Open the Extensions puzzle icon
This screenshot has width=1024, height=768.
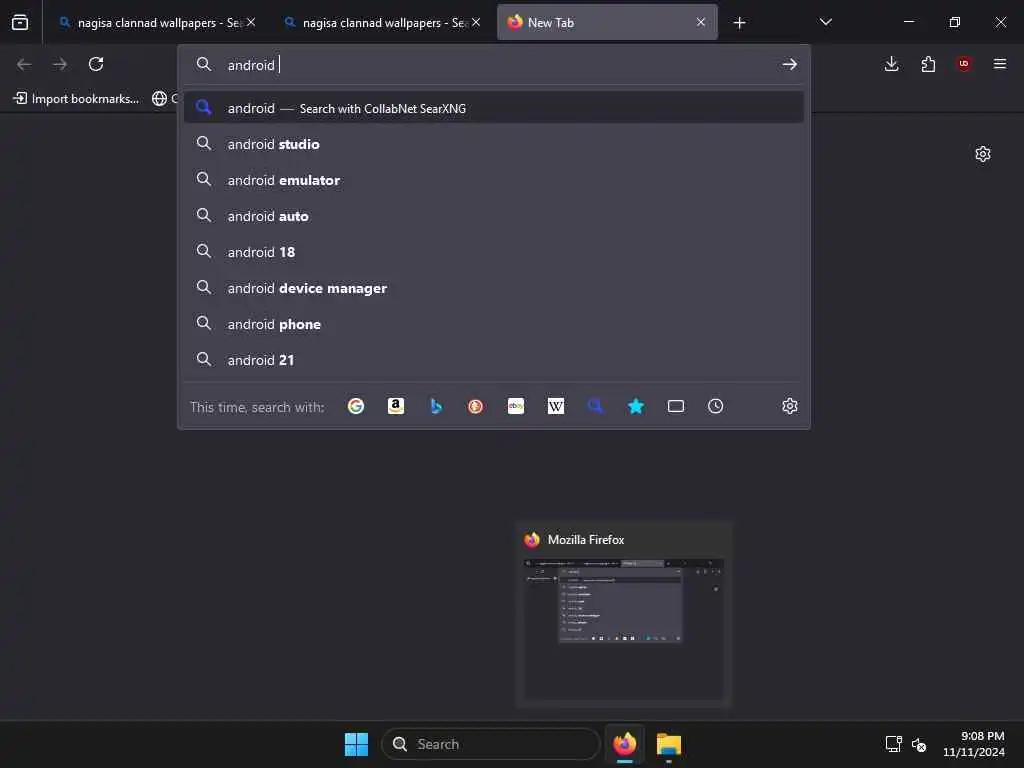[928, 64]
